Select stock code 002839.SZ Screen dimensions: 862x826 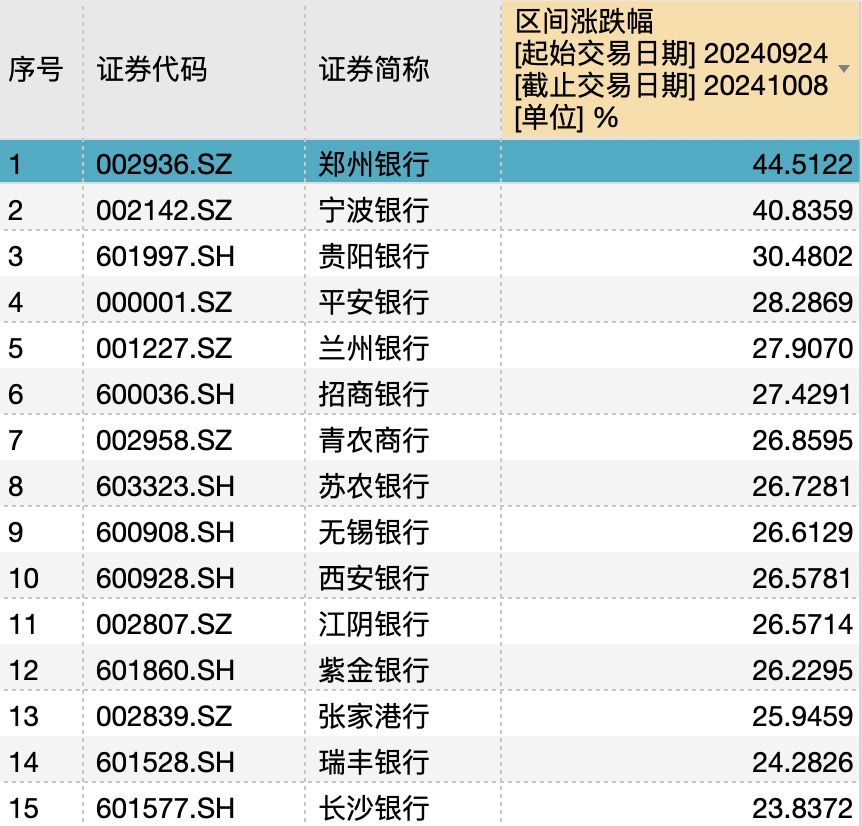(x=164, y=716)
